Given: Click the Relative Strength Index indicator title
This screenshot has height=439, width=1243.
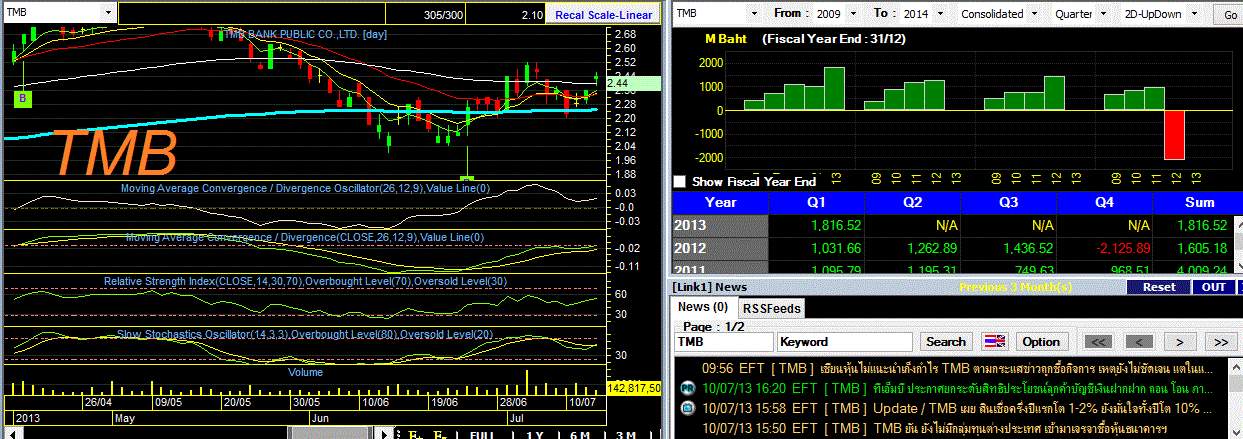Looking at the screenshot, I should tap(305, 281).
